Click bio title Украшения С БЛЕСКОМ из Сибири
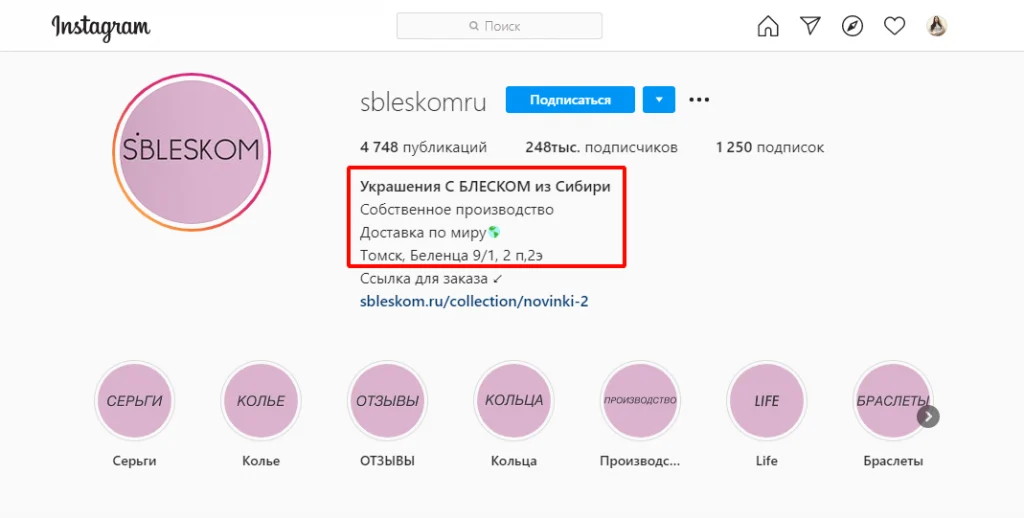This screenshot has height=518, width=1024. [x=485, y=187]
